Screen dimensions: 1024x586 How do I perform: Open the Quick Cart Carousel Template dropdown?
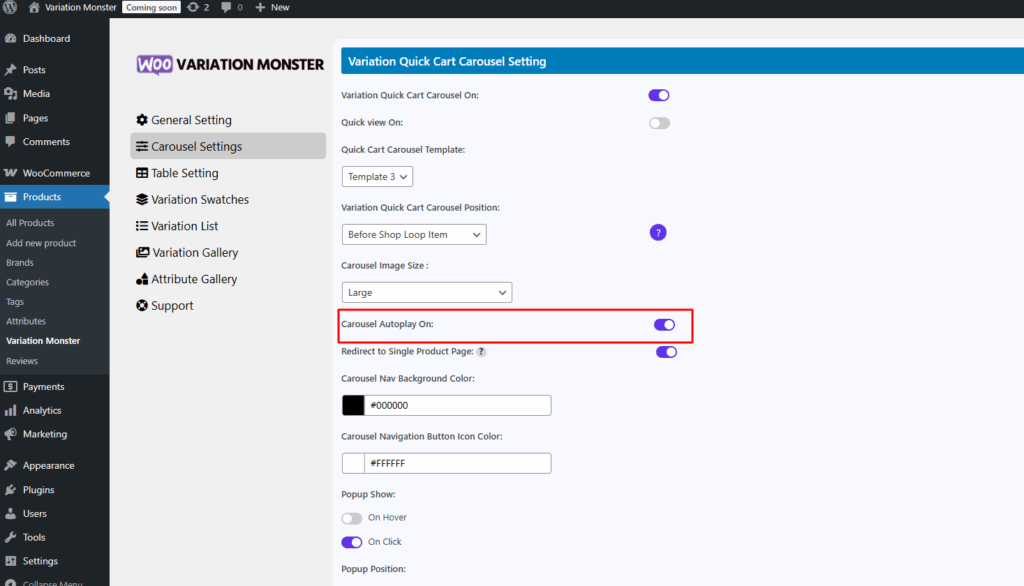[x=377, y=176]
